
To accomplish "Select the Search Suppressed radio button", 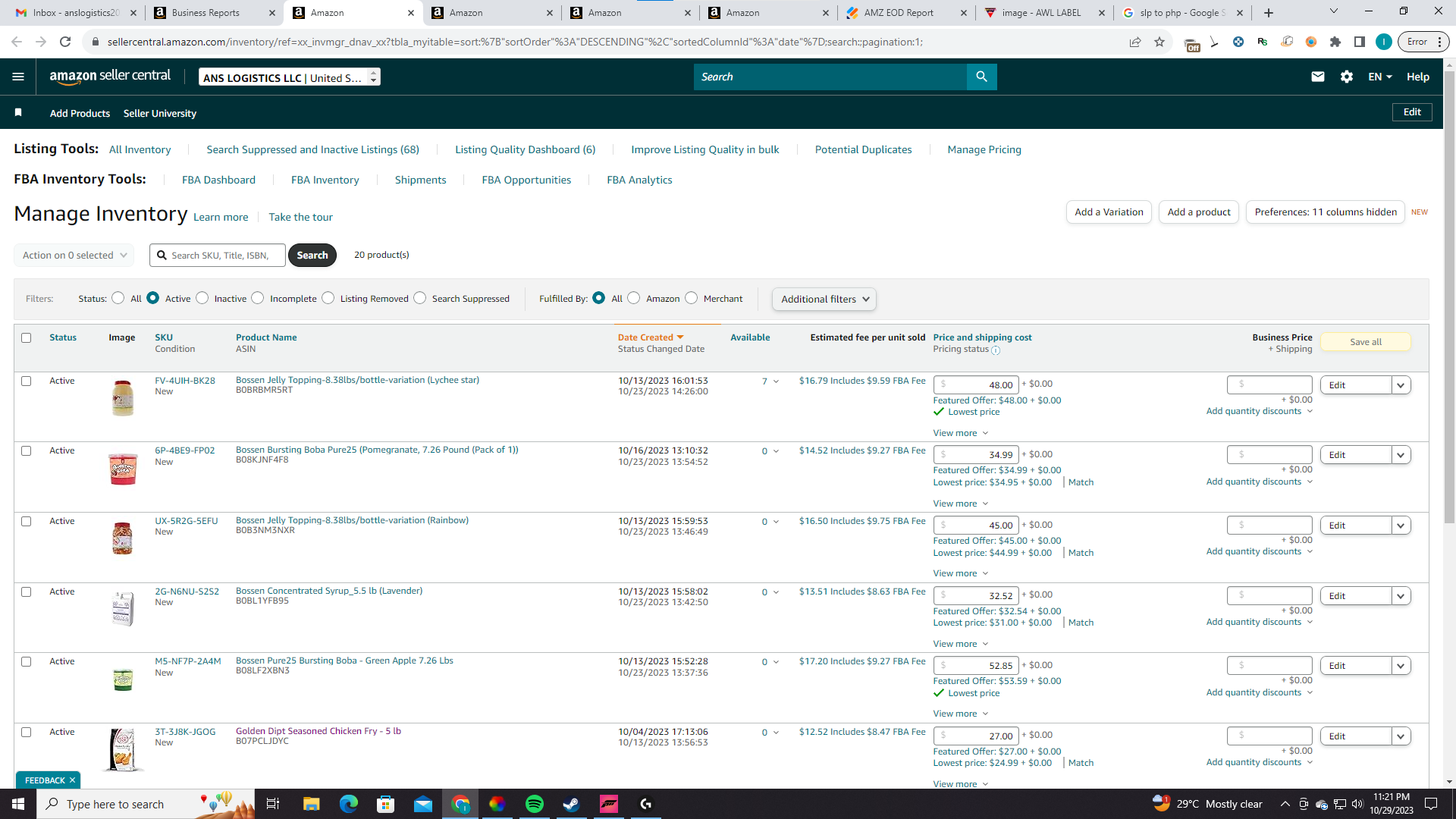I will (420, 298).
